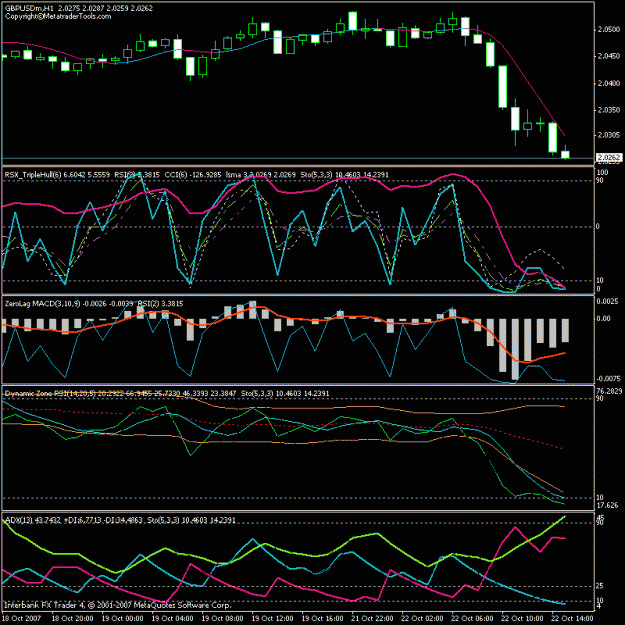The width and height of the screenshot is (625, 625).
Task: Click the 22 Oct 14:00 time axis label
Action: click(572, 618)
